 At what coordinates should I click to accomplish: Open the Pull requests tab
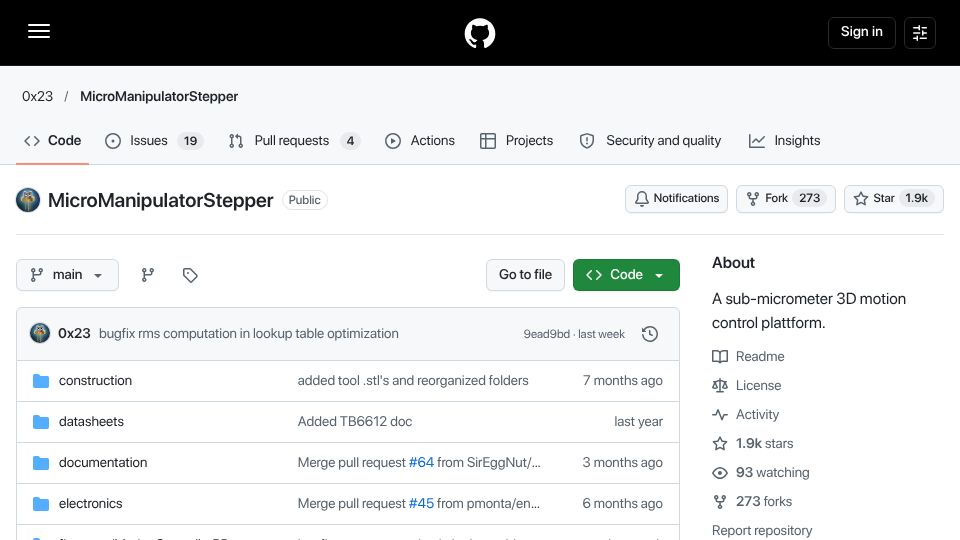pos(294,141)
